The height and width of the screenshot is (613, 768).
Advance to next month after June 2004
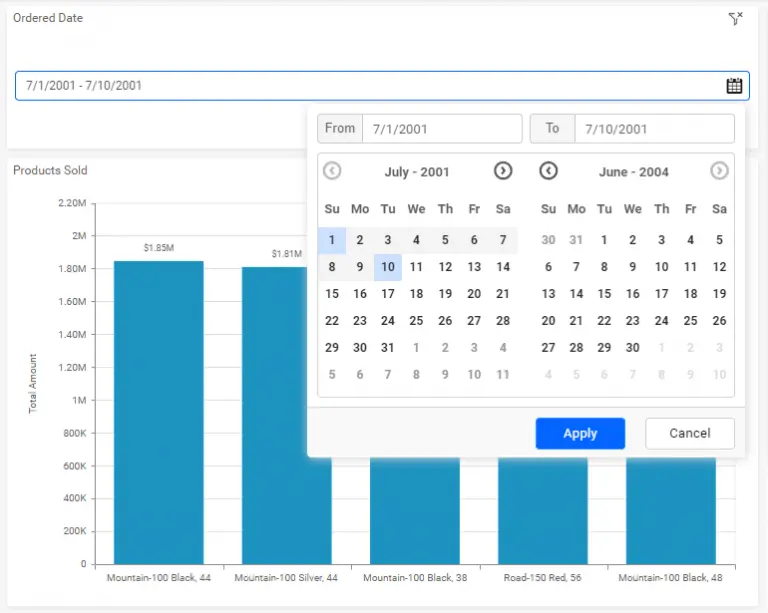pyautogui.click(x=719, y=171)
